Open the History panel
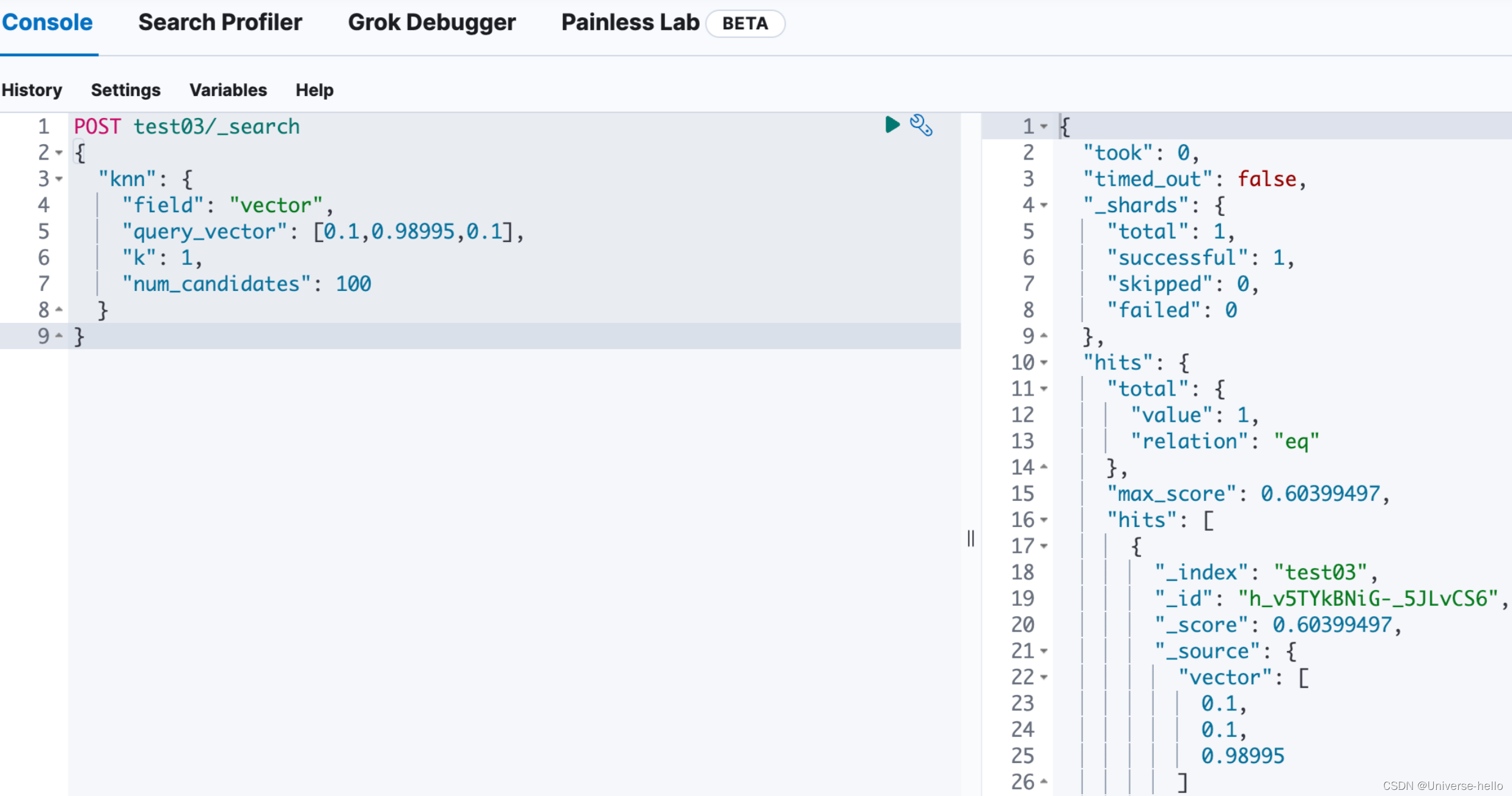Viewport: 1512px width, 796px height. [x=32, y=90]
